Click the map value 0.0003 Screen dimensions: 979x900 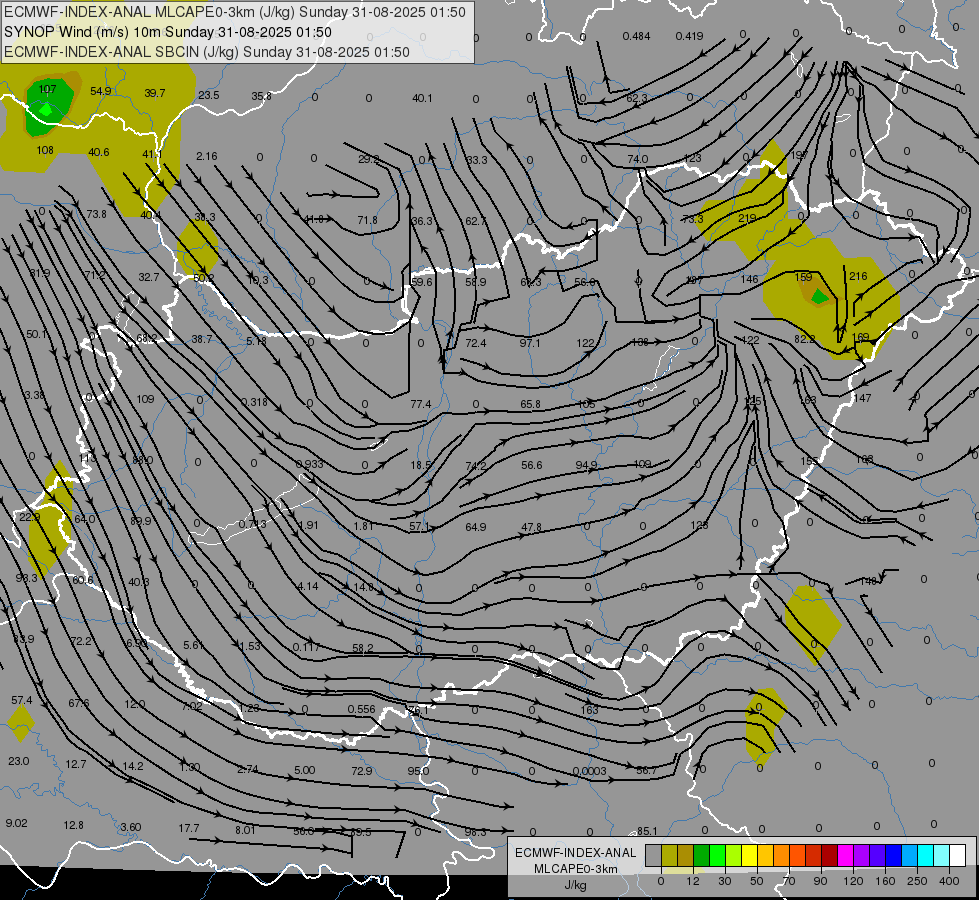coord(589,771)
